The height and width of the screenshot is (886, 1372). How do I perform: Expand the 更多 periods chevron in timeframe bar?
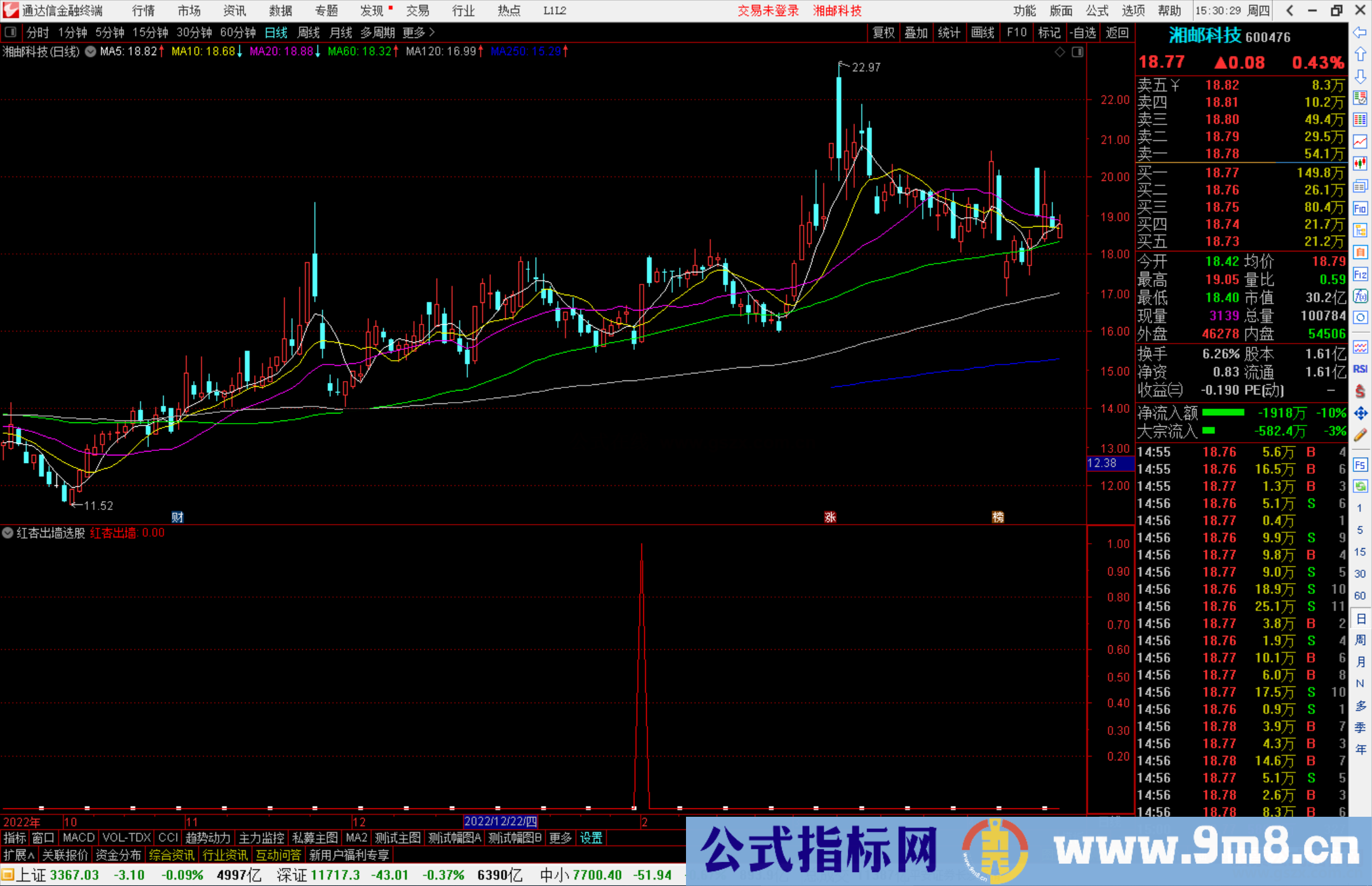pos(419,32)
